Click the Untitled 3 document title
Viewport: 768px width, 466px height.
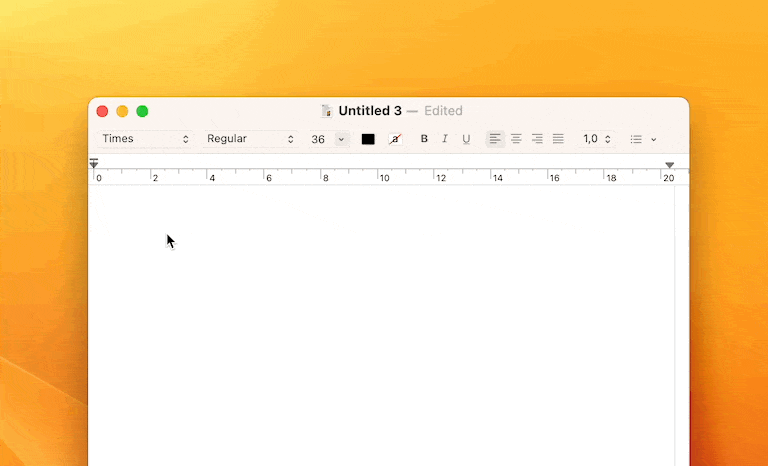(370, 111)
